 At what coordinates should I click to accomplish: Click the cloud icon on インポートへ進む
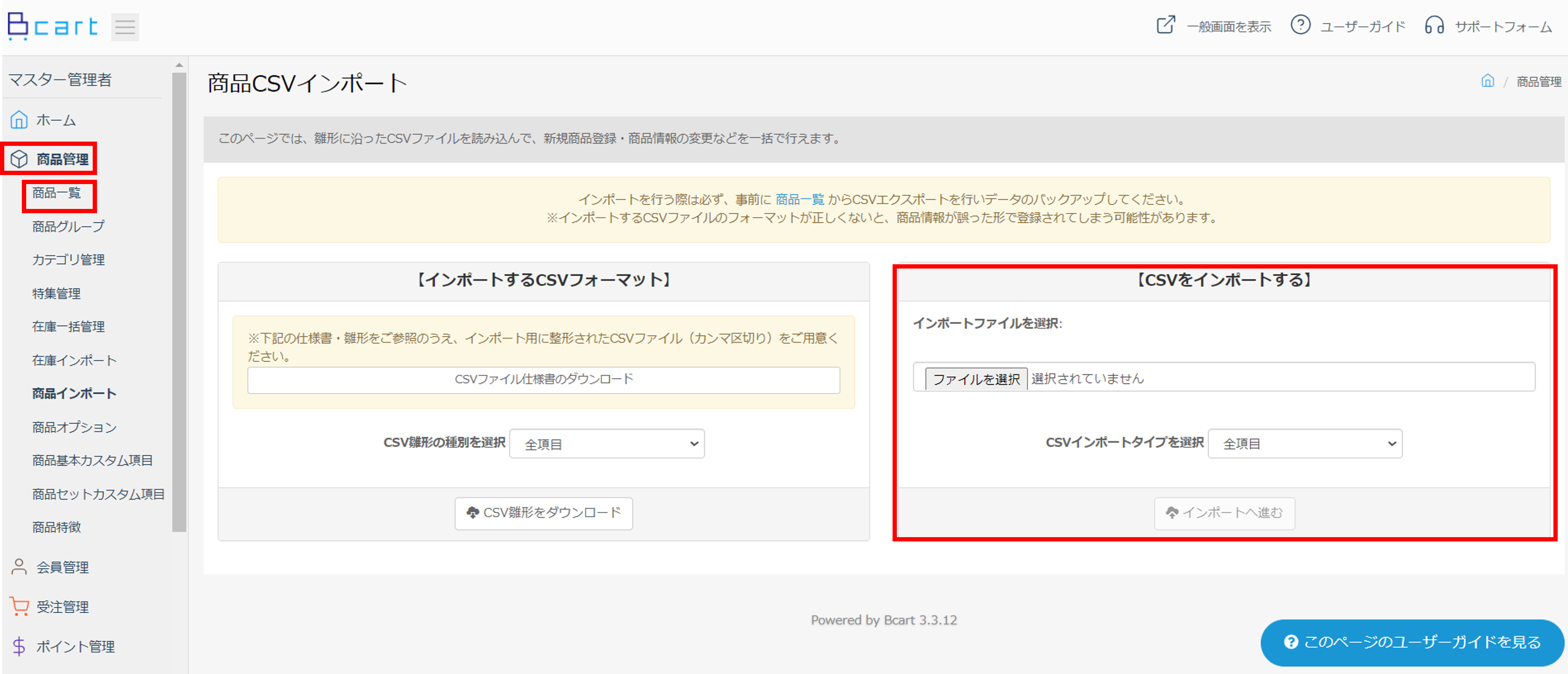1172,513
